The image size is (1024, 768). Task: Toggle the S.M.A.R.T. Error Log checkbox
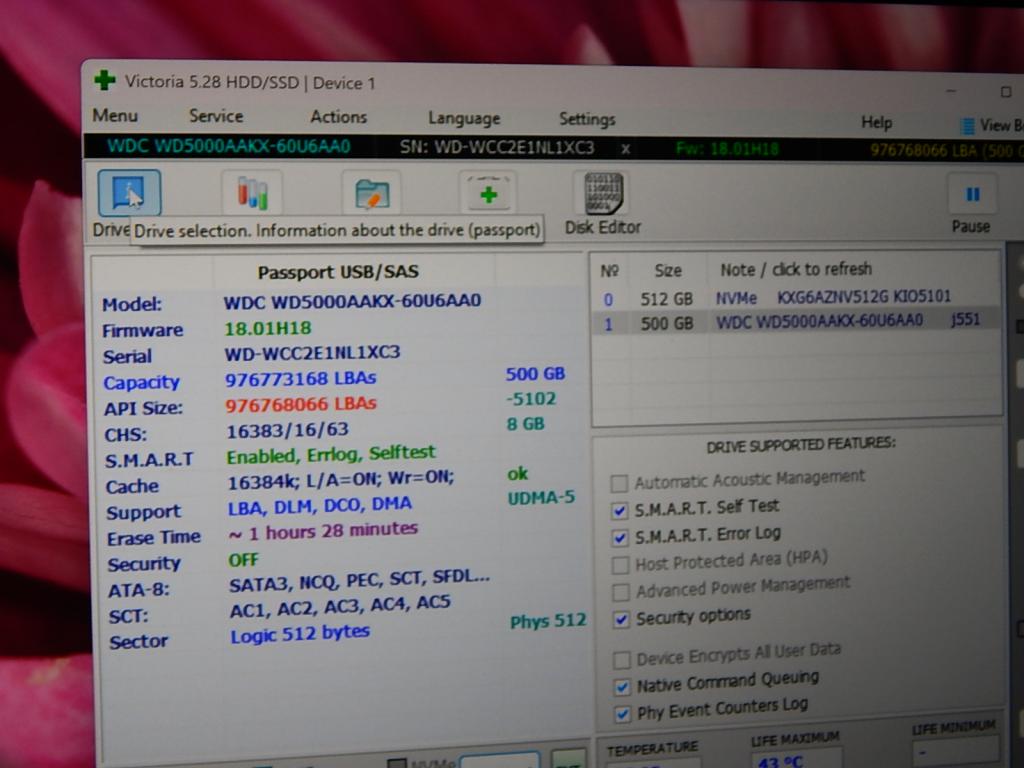click(621, 537)
